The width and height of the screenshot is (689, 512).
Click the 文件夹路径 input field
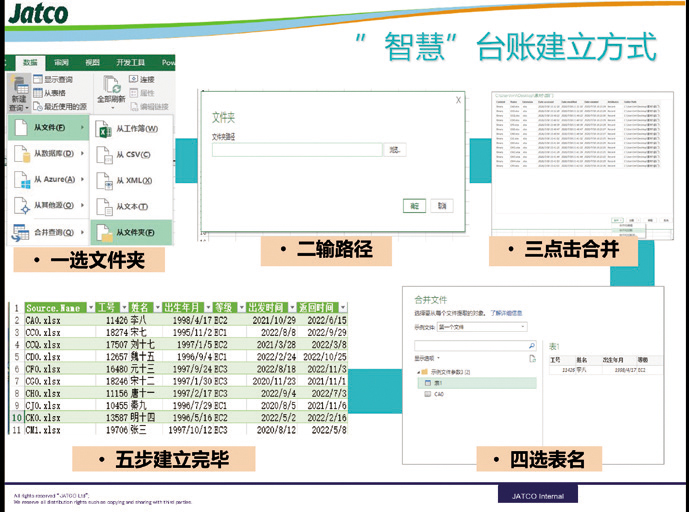[x=297, y=150]
